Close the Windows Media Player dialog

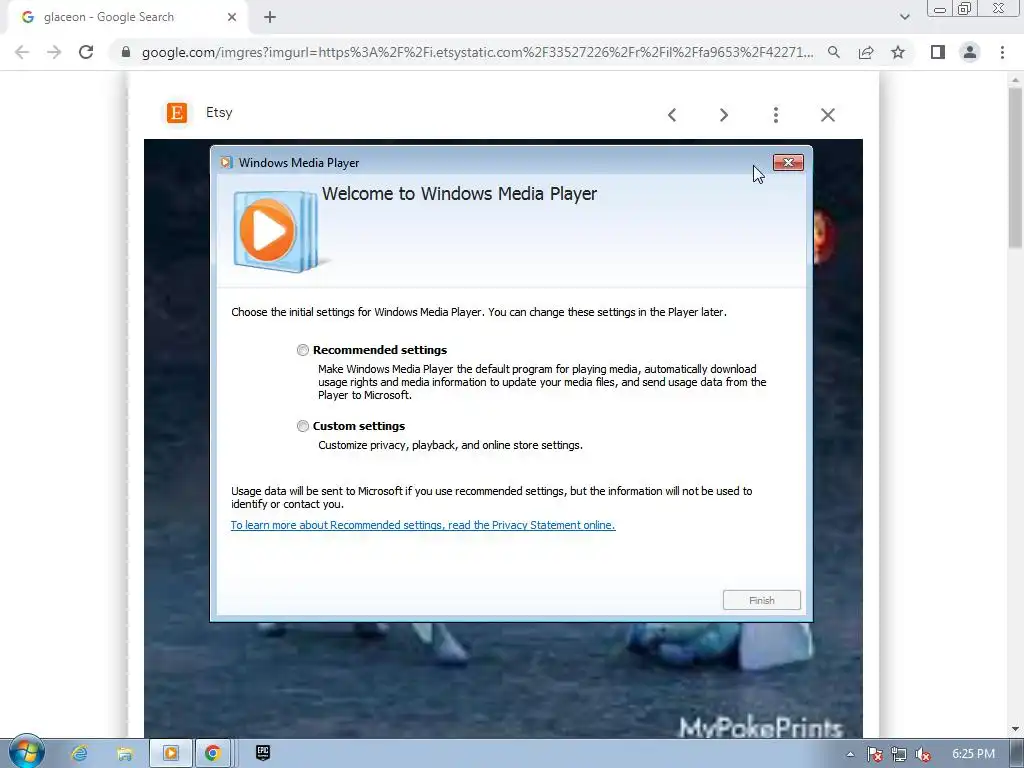pyautogui.click(x=788, y=163)
